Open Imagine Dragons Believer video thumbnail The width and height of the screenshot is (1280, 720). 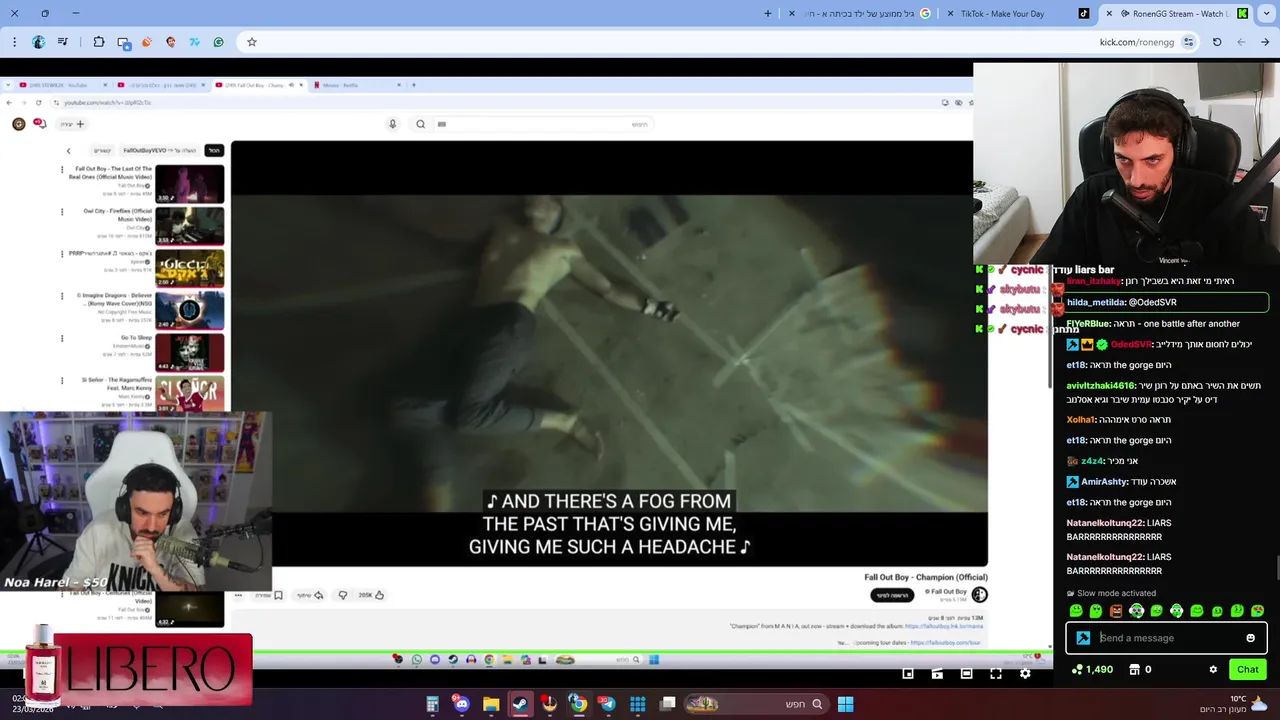point(189,310)
